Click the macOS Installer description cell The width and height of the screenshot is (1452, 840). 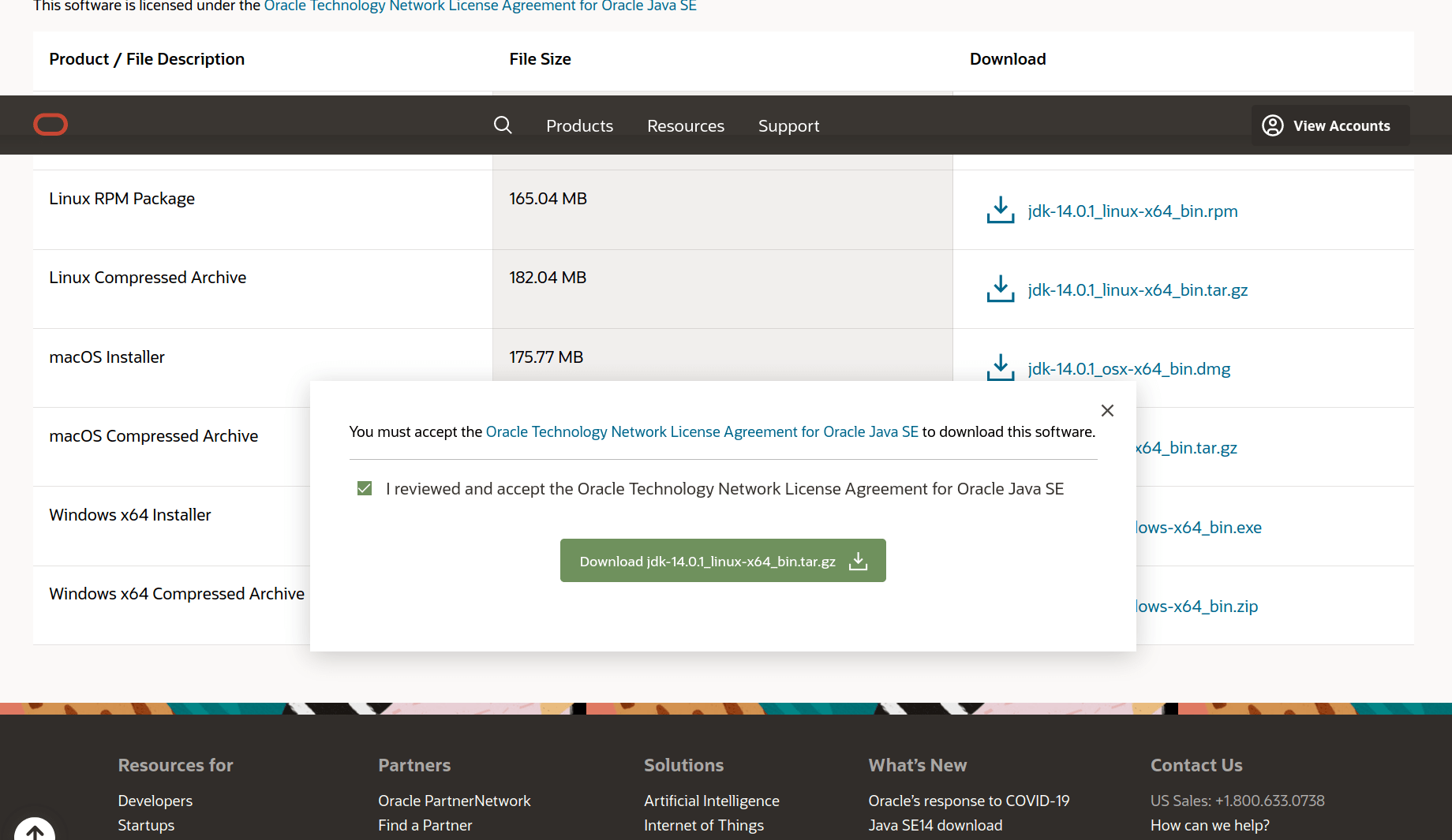tap(263, 368)
